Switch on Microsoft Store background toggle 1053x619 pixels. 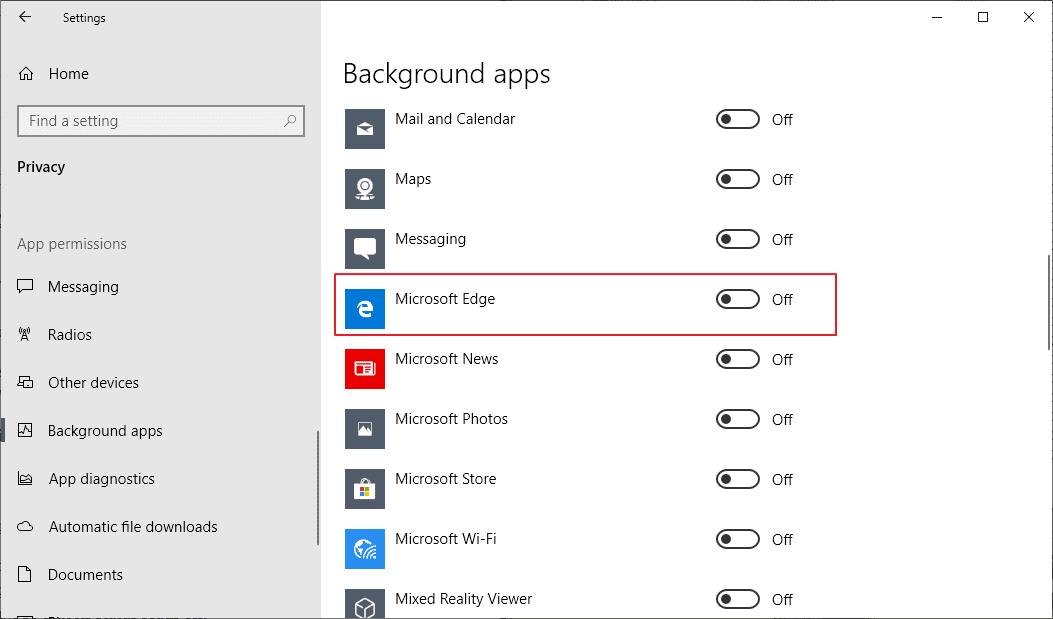(x=737, y=480)
